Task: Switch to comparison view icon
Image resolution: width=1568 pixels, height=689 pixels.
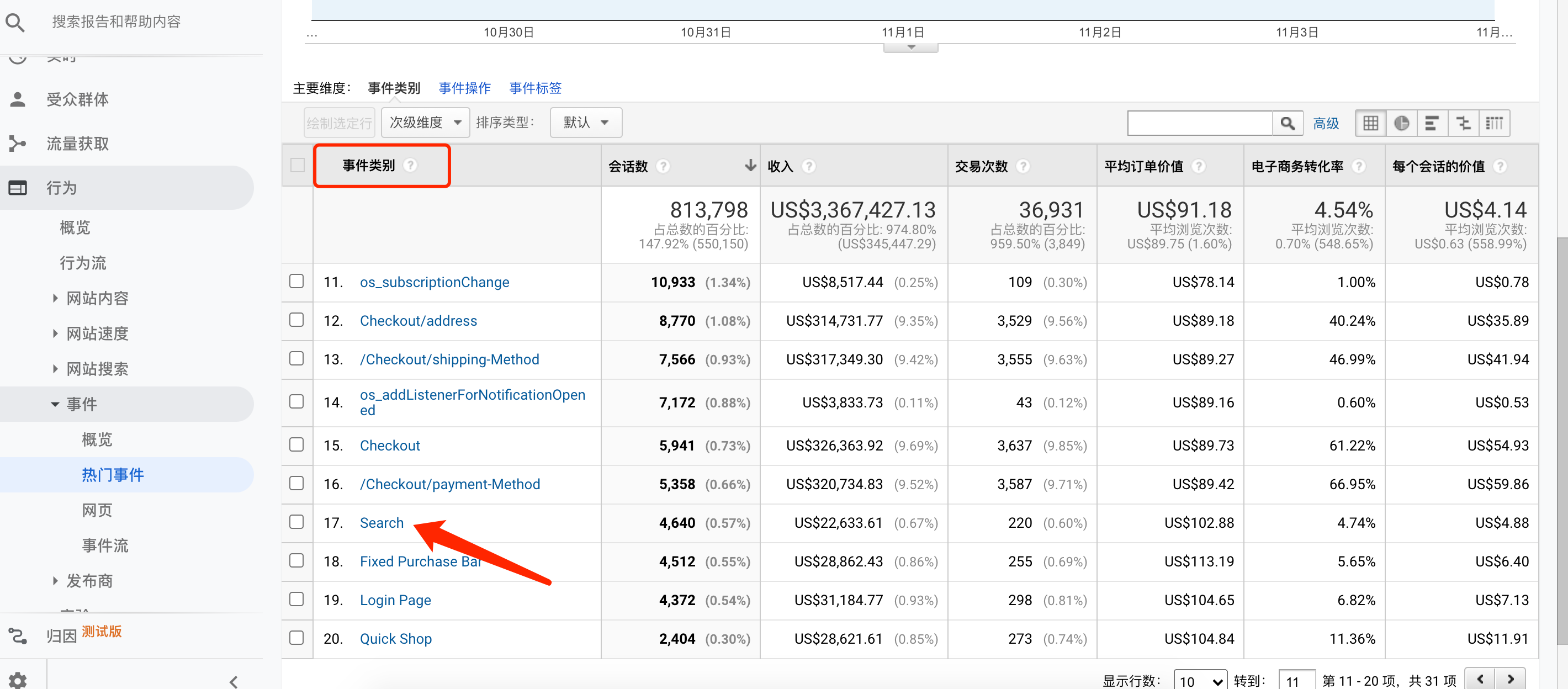Action: 1463,124
